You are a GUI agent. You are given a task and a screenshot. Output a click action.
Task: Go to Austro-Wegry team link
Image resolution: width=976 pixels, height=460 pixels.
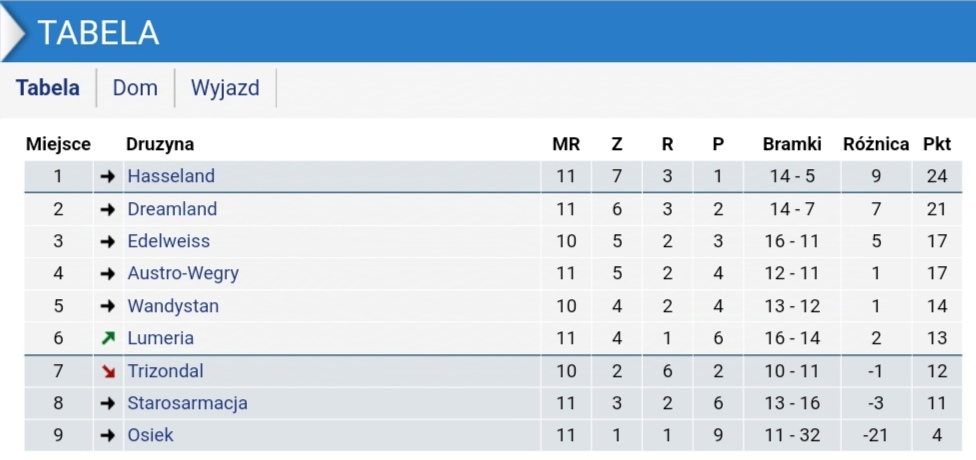(x=183, y=273)
